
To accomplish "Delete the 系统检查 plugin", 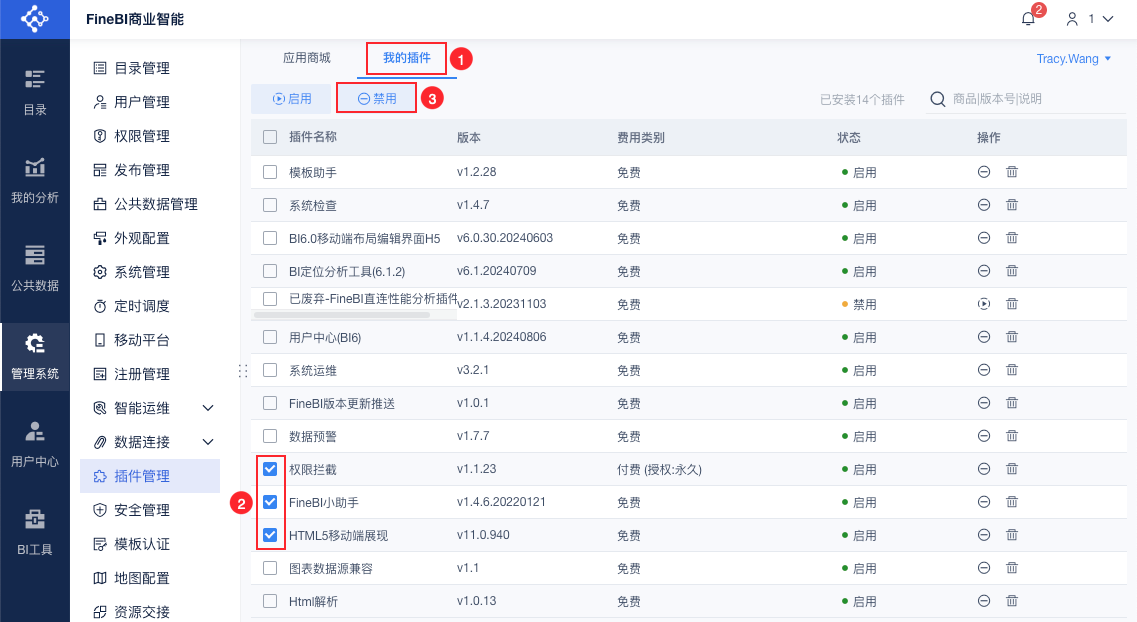I will click(1012, 205).
